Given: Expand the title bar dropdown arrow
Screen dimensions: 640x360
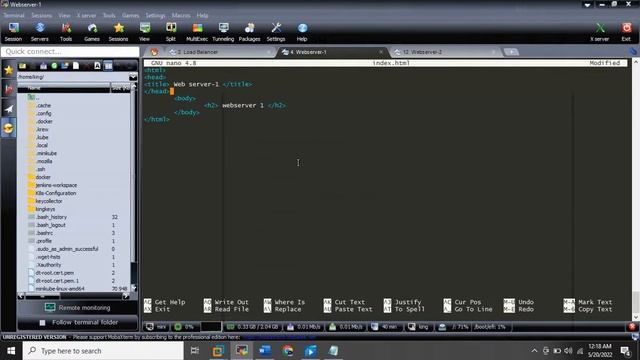Looking at the screenshot, I should click(x=587, y=5).
